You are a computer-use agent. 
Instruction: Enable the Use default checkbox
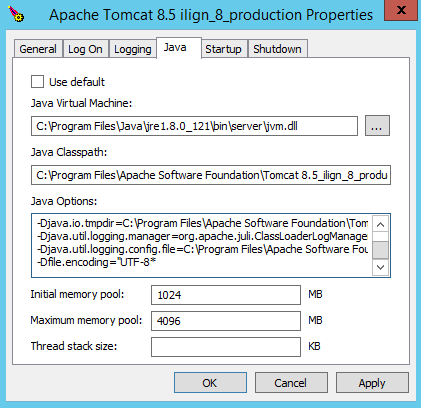pos(37,82)
